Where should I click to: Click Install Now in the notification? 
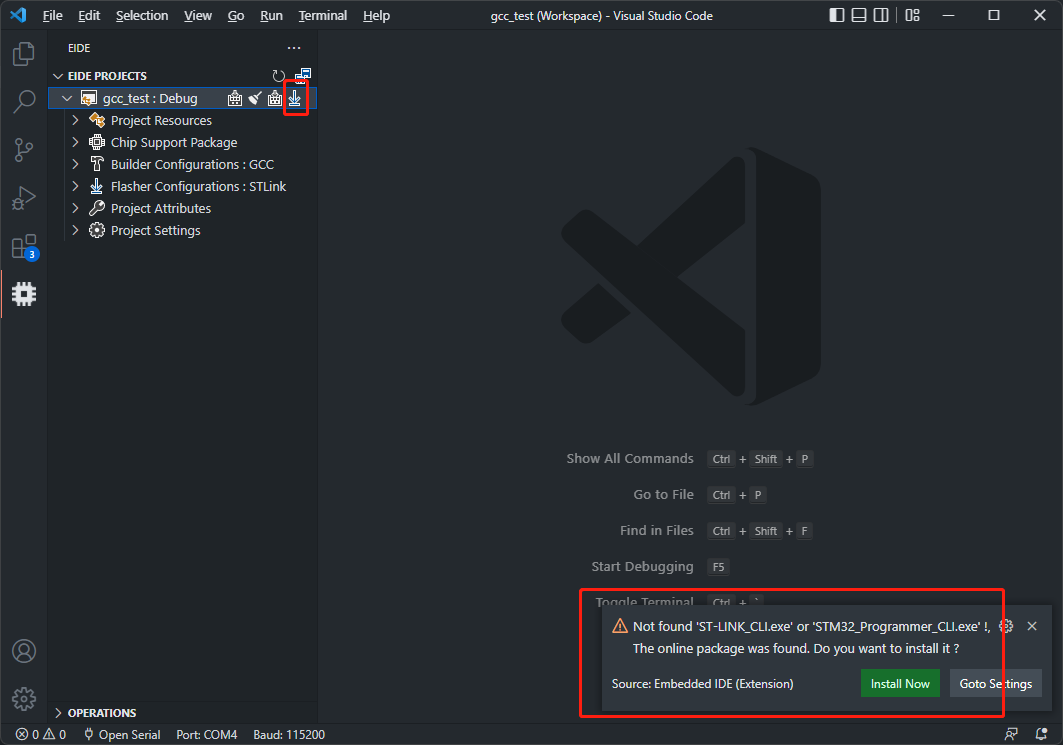[899, 683]
